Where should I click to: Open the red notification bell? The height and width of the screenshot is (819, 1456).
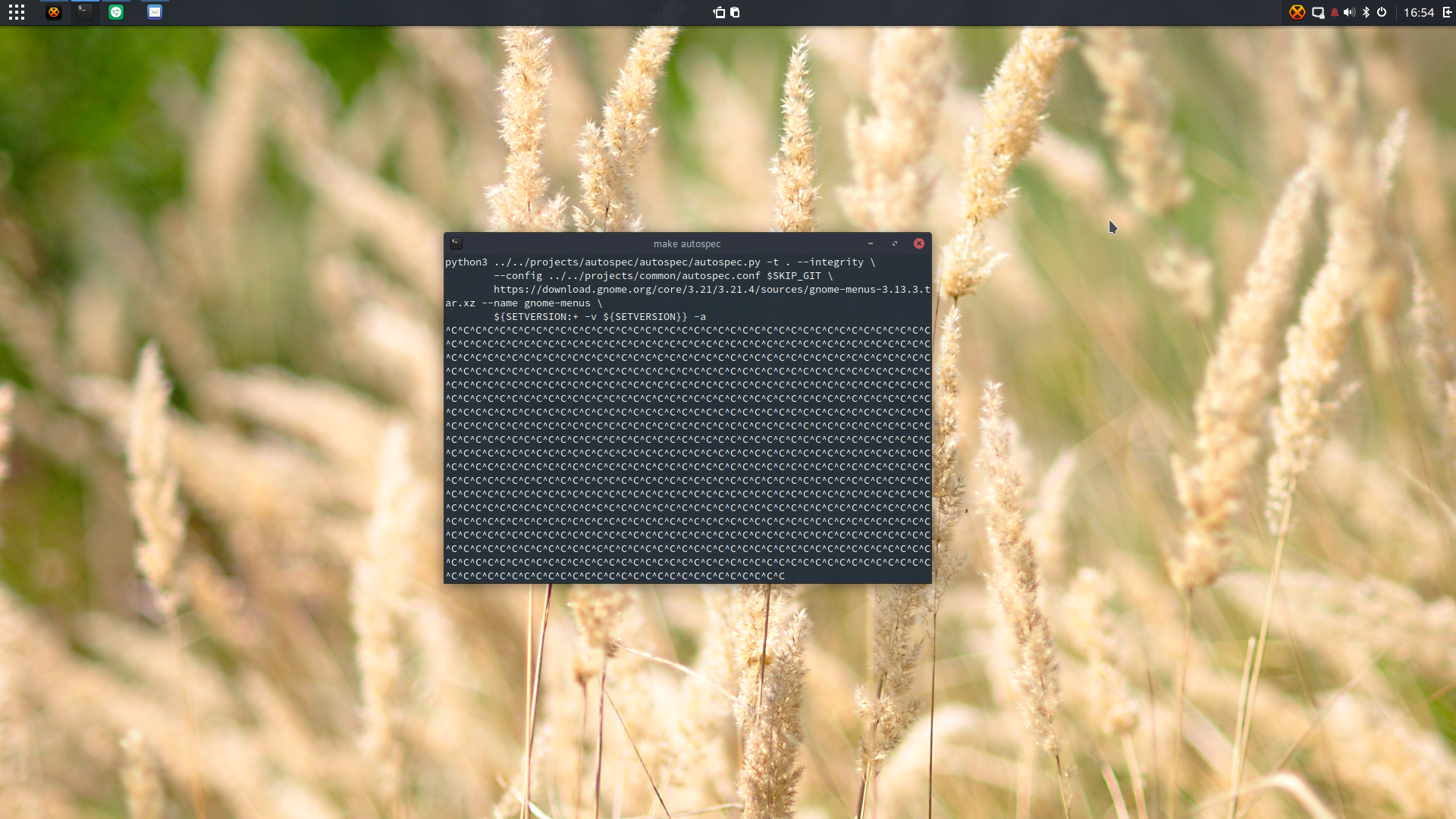(1335, 12)
